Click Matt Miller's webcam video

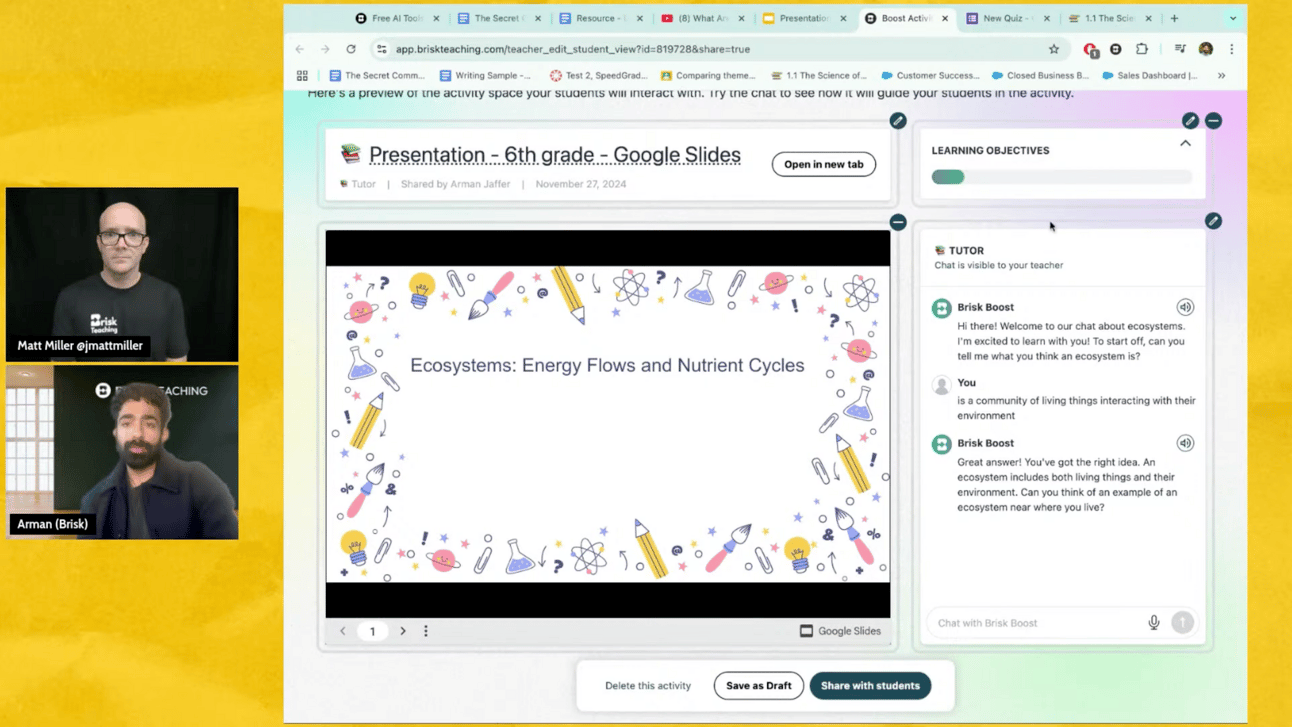[x=122, y=275]
